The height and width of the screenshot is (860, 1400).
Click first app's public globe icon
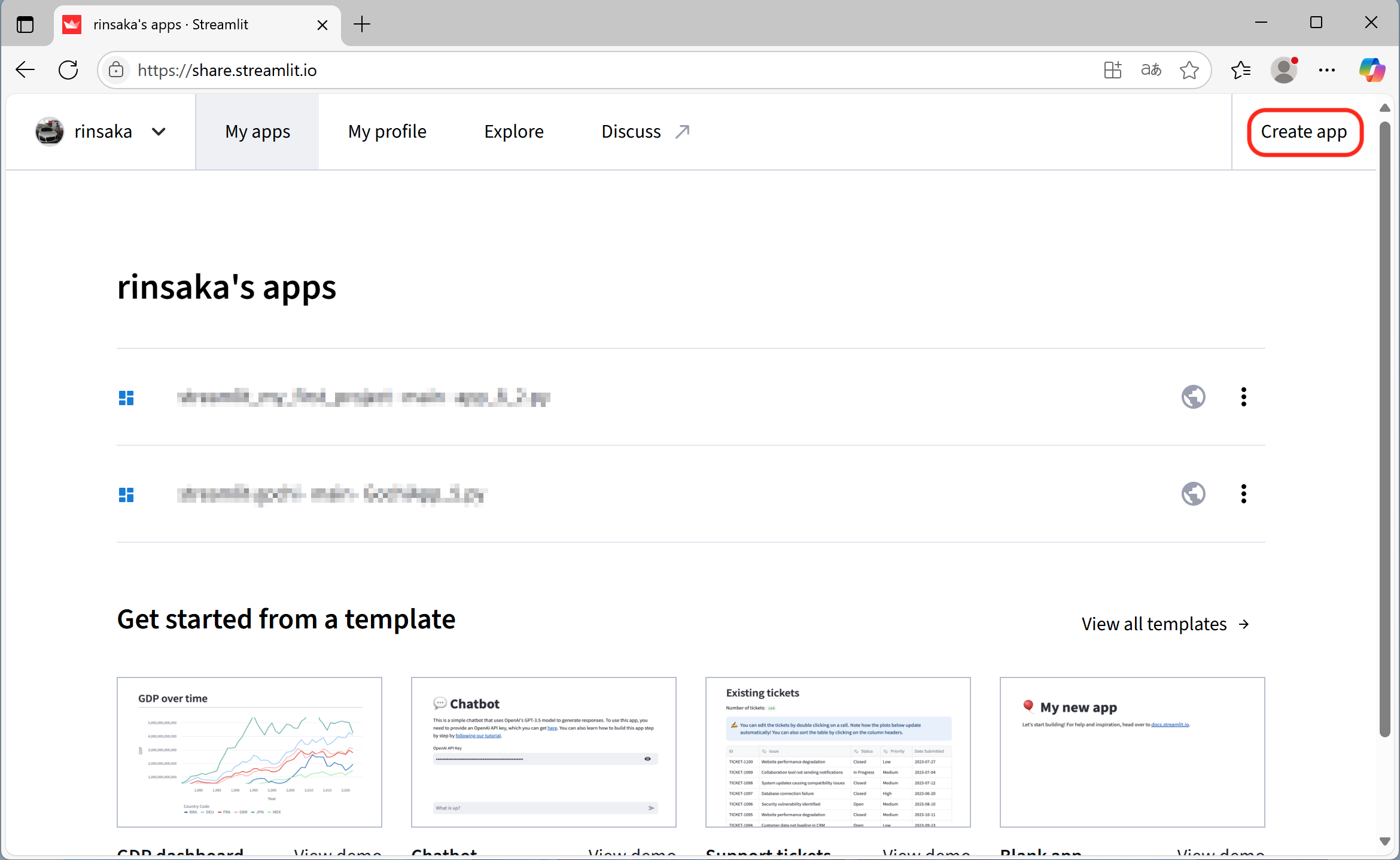1193,397
